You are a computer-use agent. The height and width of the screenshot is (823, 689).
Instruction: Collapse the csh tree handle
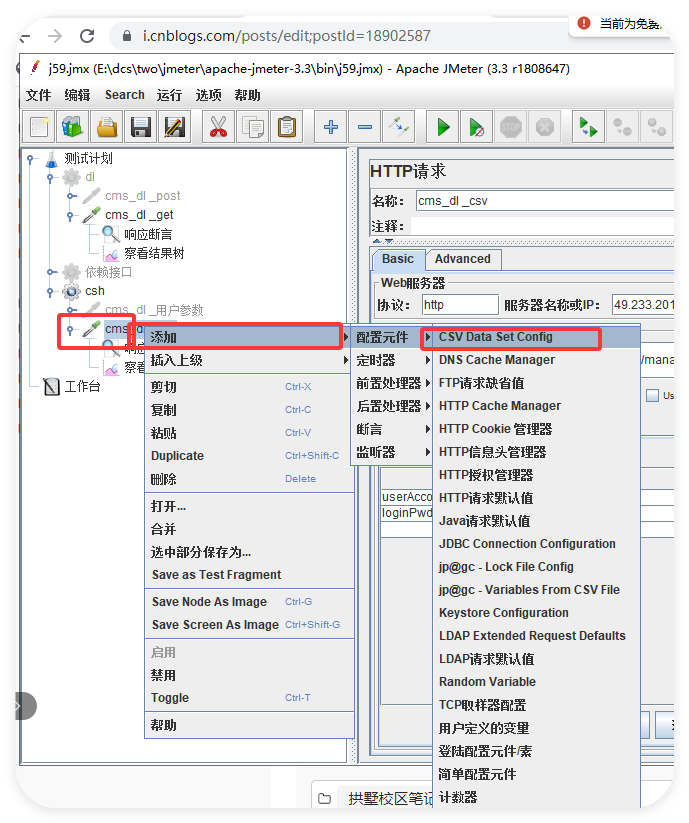click(x=50, y=291)
